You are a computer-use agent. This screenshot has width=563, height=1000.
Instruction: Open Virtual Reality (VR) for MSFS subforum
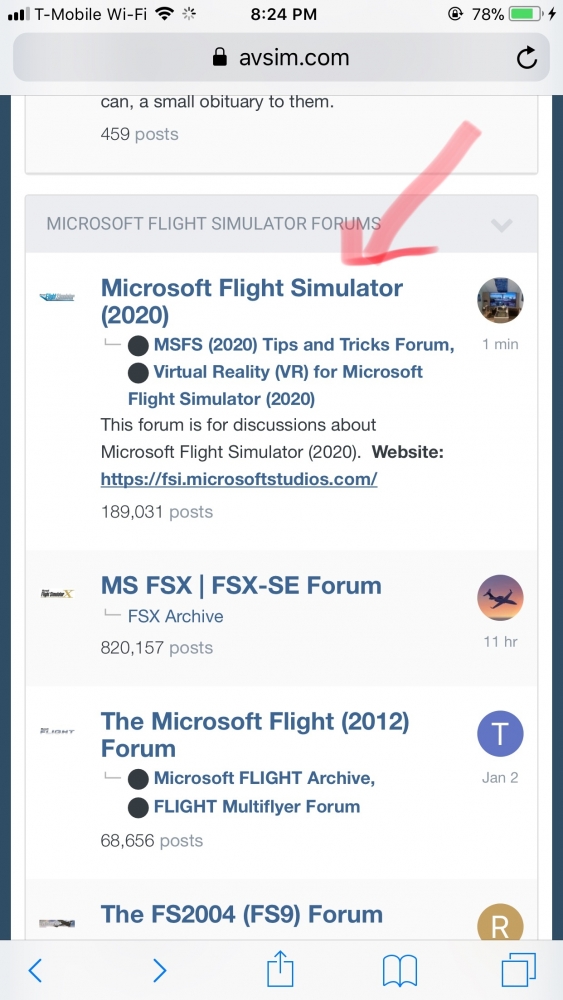click(x=275, y=385)
